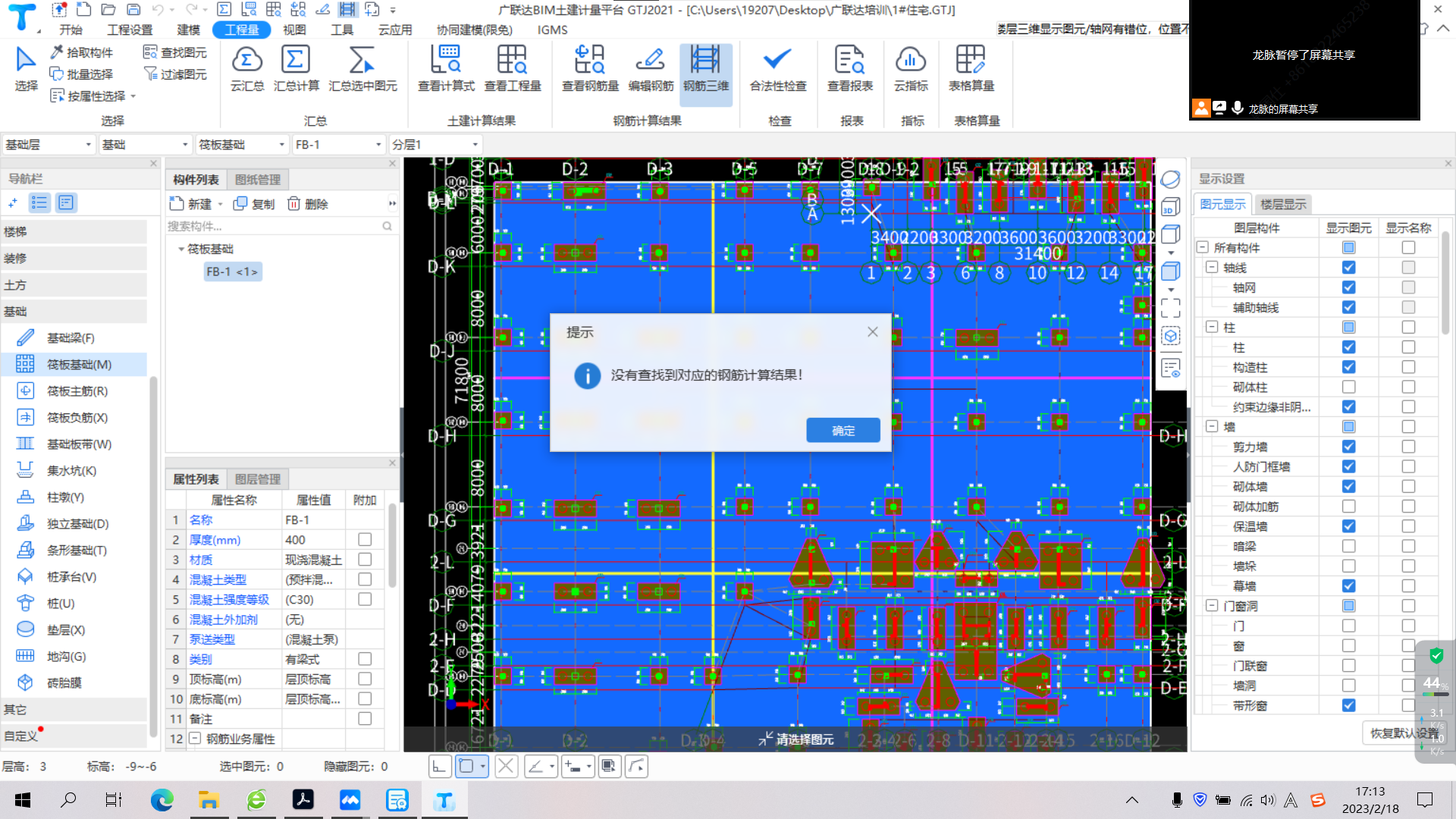Check the 附加 box for 厚度(mm) row
This screenshot has height=819, width=1456.
pos(365,539)
